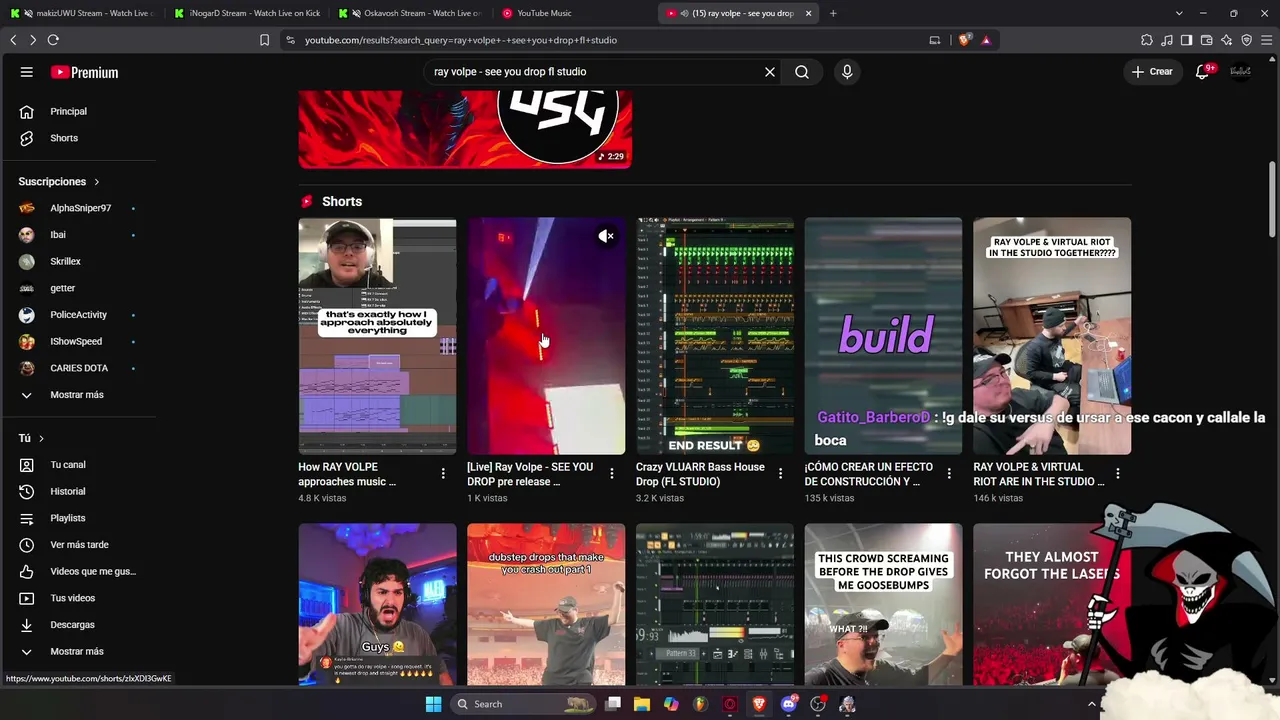
Task: Play the red video thumbnail showing 2:29
Action: coord(465,129)
